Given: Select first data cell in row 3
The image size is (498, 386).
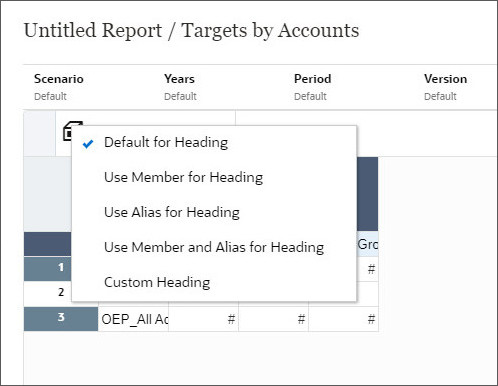Looking at the screenshot, I should [203, 319].
